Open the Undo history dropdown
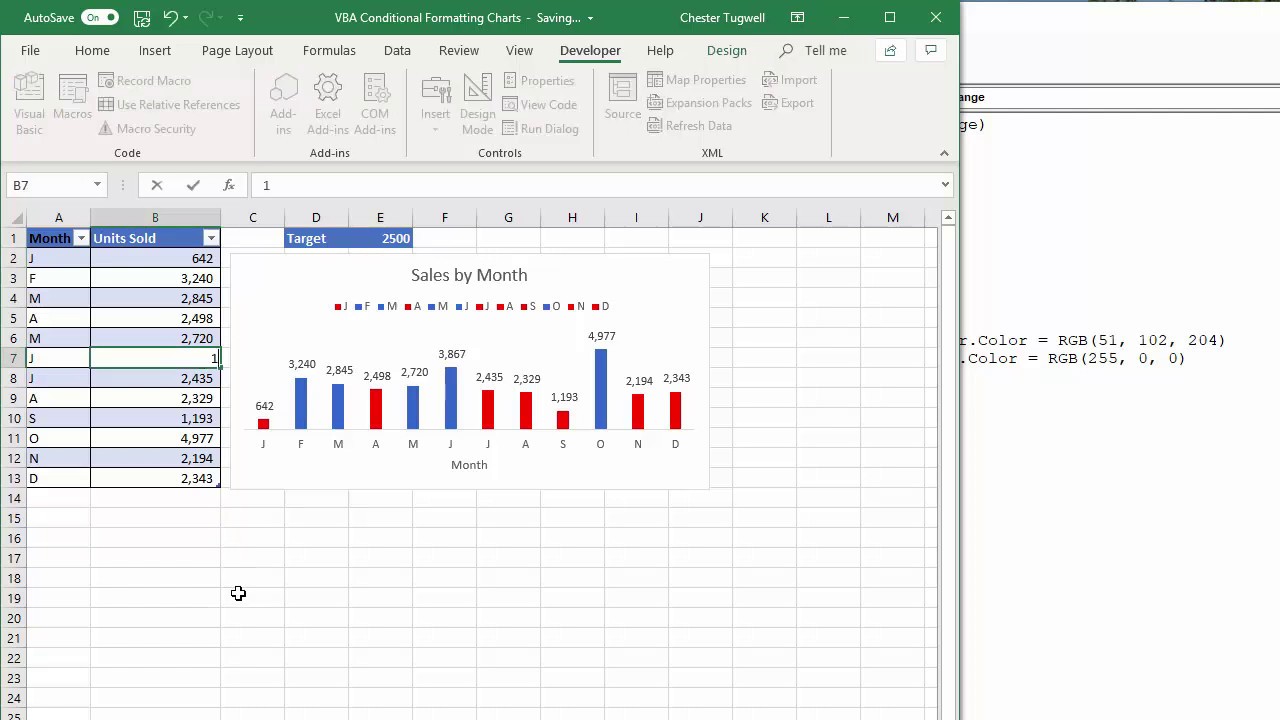 coord(186,18)
